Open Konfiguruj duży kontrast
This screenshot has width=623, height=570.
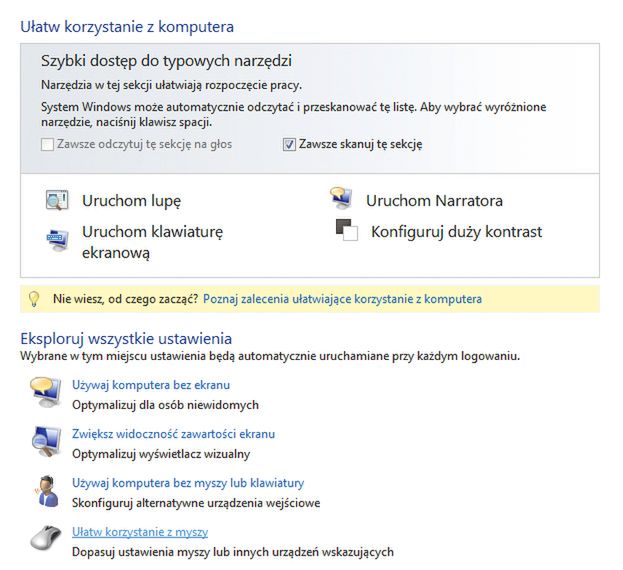coord(456,232)
